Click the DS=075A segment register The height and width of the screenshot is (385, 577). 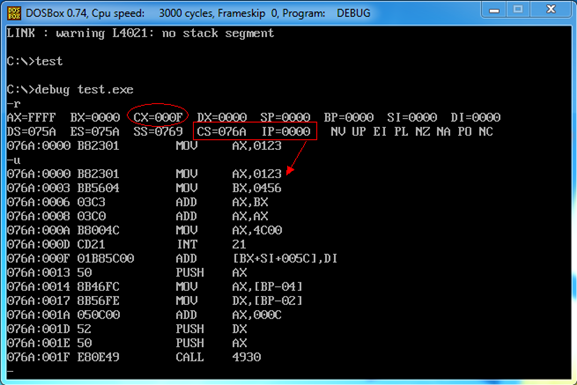pyautogui.click(x=31, y=131)
